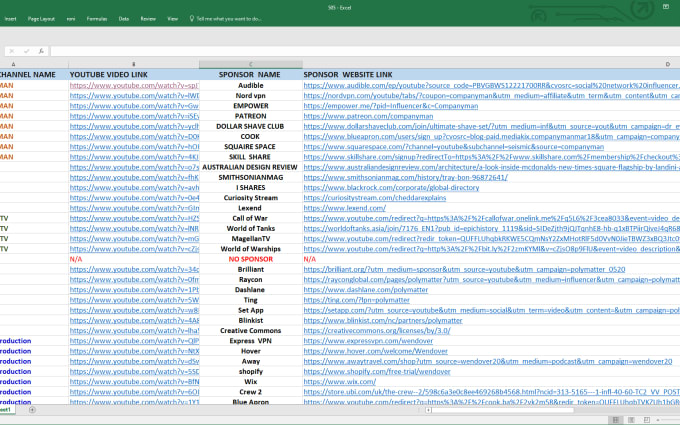Open the worldoftanks.asia link
The width and height of the screenshot is (680, 425).
coord(491,229)
